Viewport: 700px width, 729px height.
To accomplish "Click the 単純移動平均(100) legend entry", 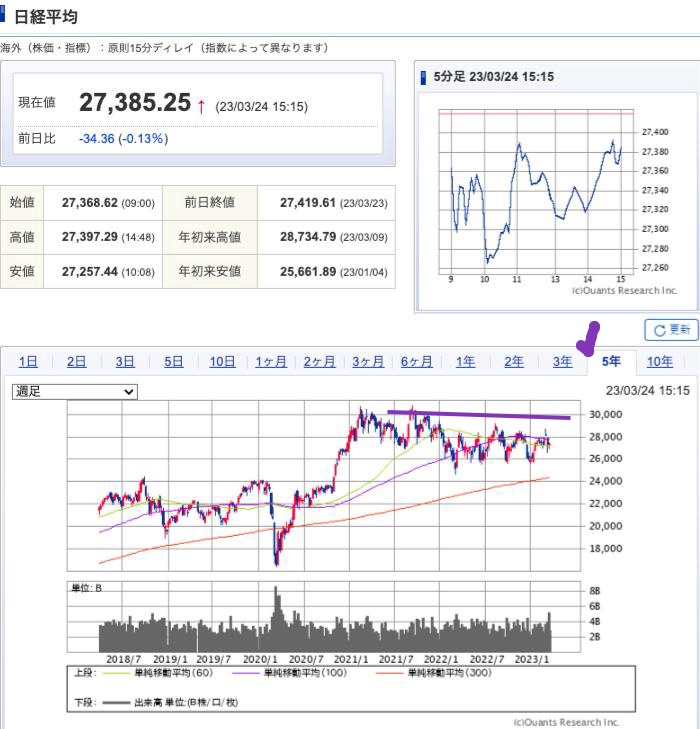I will pyautogui.click(x=290, y=673).
